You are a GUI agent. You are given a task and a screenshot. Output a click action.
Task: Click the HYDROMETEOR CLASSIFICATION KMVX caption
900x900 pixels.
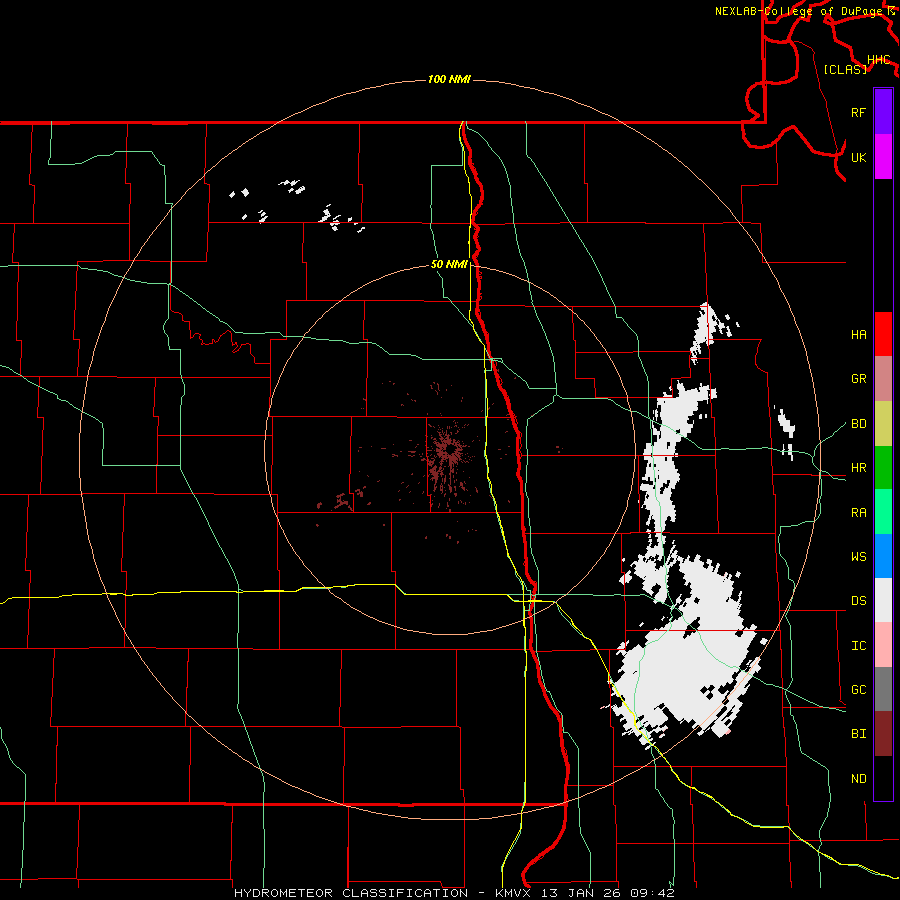(454, 893)
